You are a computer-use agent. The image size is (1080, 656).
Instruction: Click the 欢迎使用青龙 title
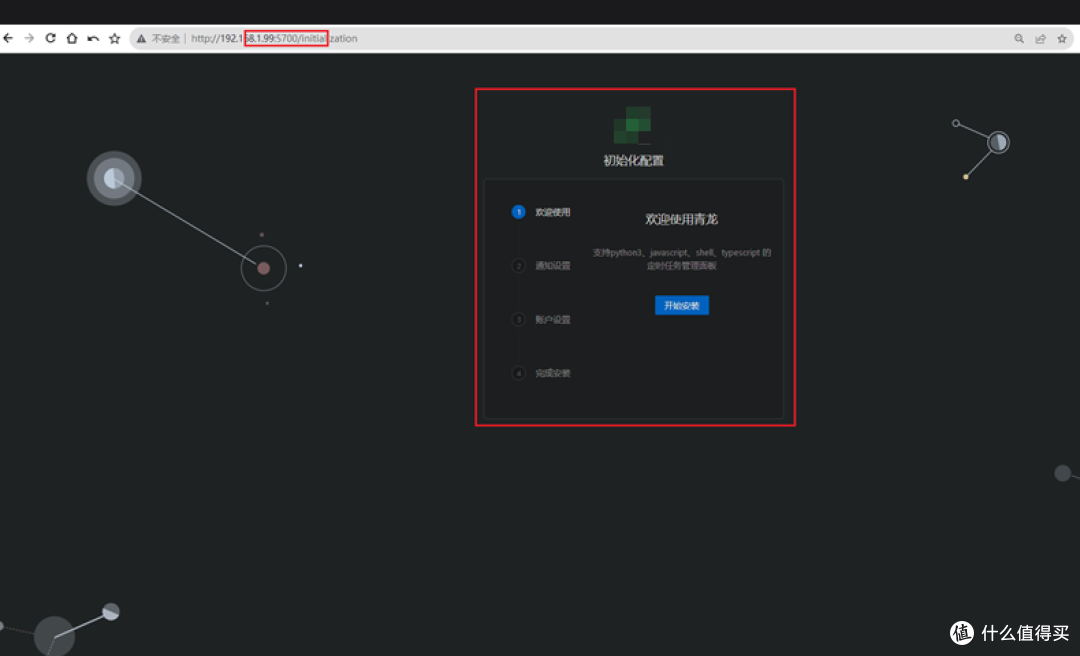pos(681,219)
